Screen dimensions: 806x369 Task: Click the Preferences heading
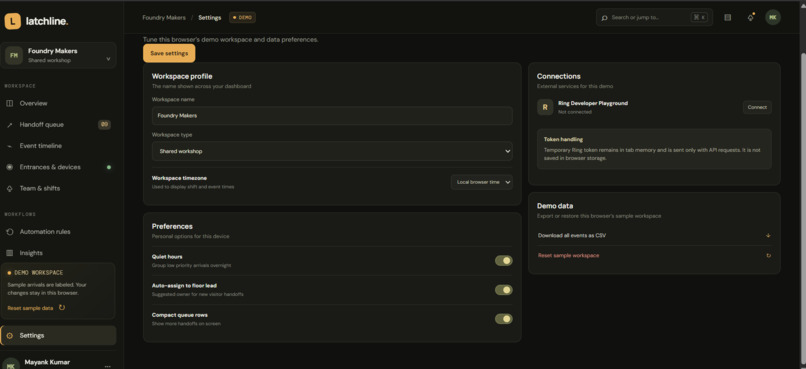[172, 226]
